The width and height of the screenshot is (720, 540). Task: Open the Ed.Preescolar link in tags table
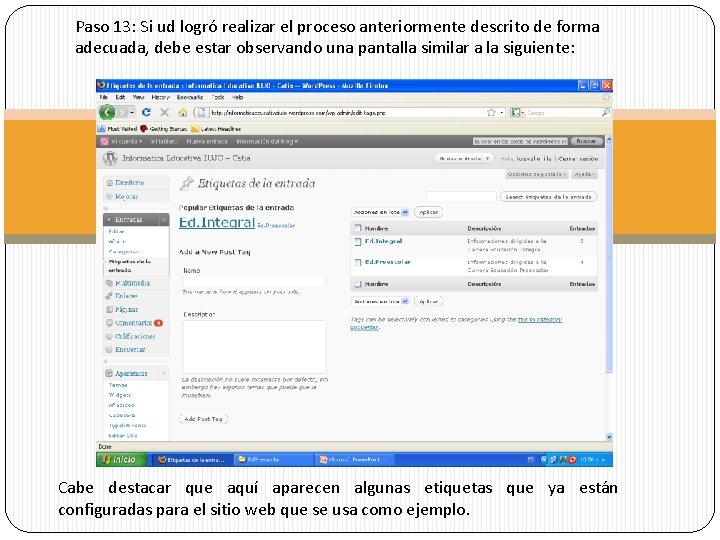click(388, 262)
